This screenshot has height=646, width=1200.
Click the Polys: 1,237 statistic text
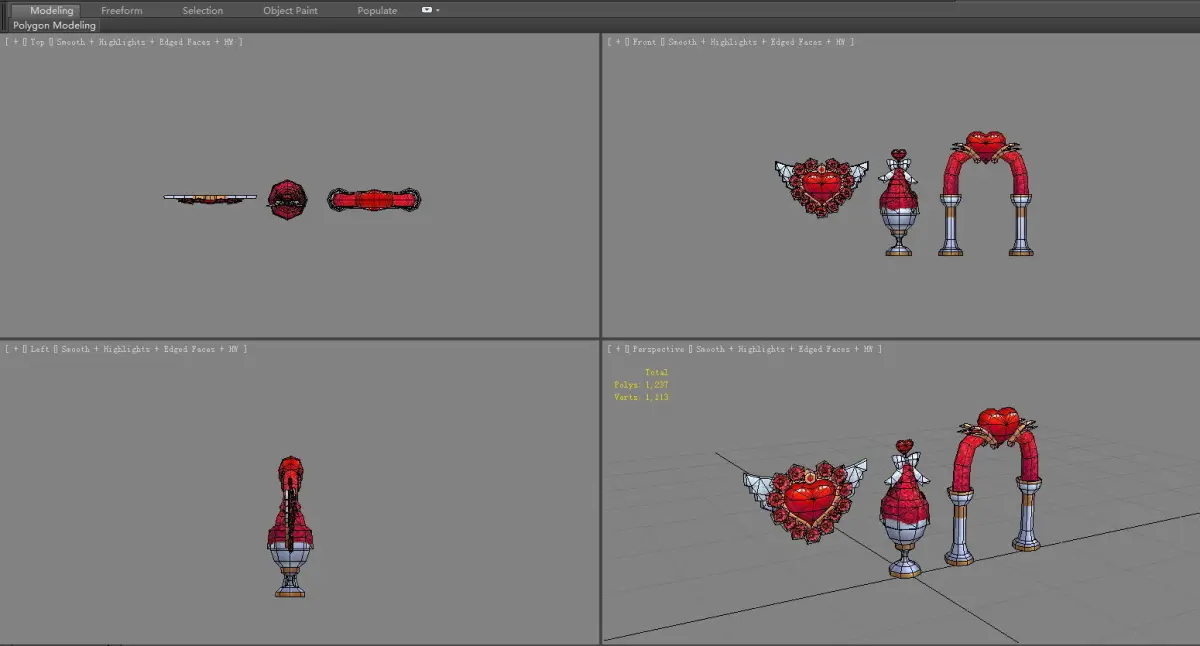[641, 385]
